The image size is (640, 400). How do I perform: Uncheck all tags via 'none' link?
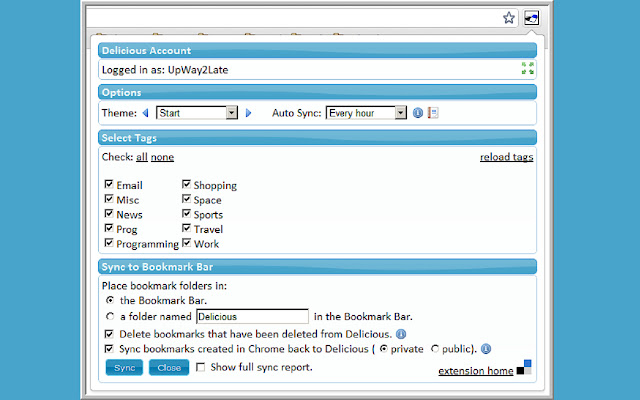(x=162, y=157)
